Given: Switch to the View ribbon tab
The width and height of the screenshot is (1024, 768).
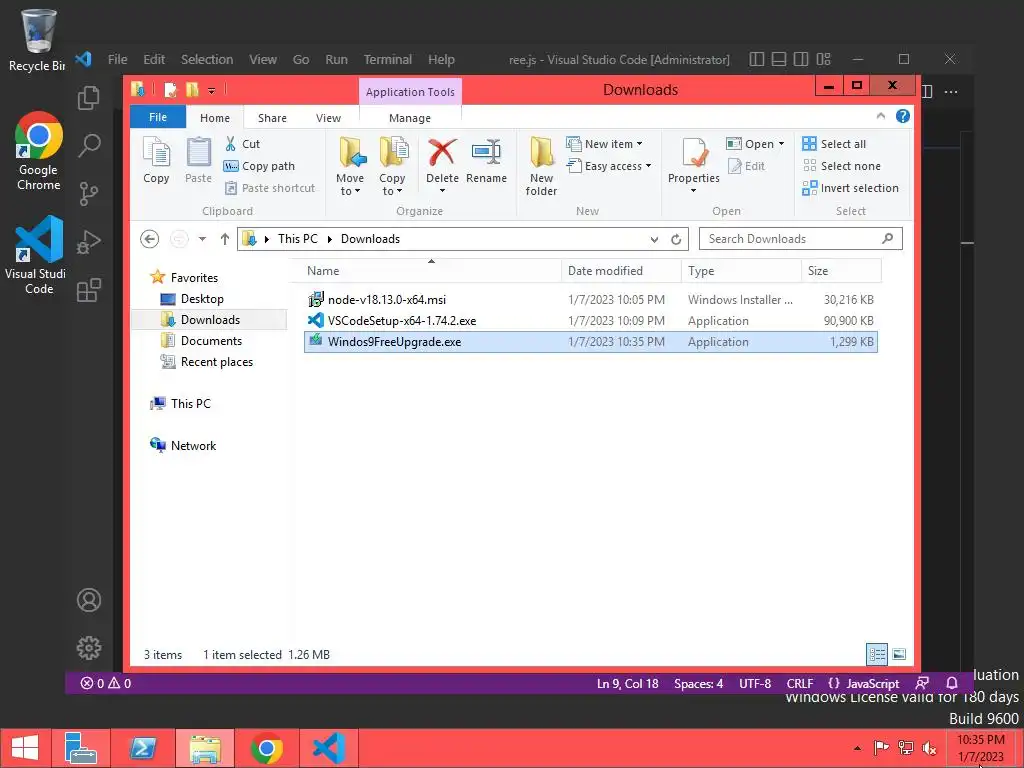Looking at the screenshot, I should pyautogui.click(x=328, y=118).
